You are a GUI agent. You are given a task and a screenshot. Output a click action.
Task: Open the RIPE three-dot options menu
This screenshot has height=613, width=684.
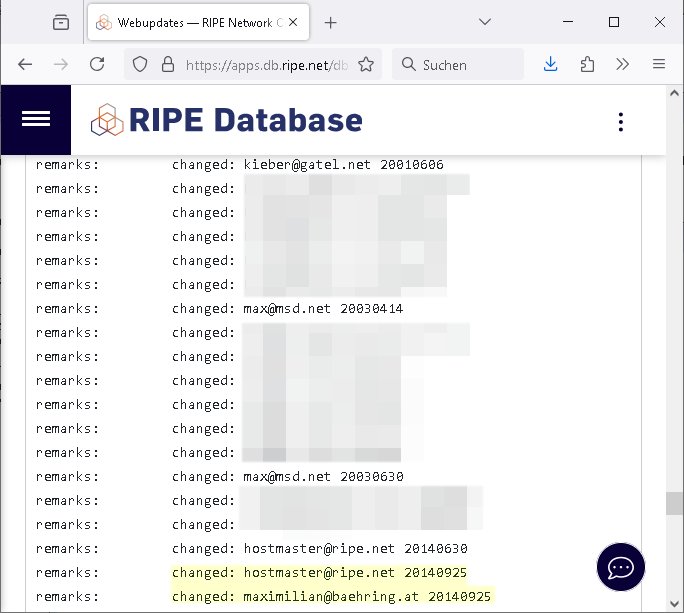[621, 122]
